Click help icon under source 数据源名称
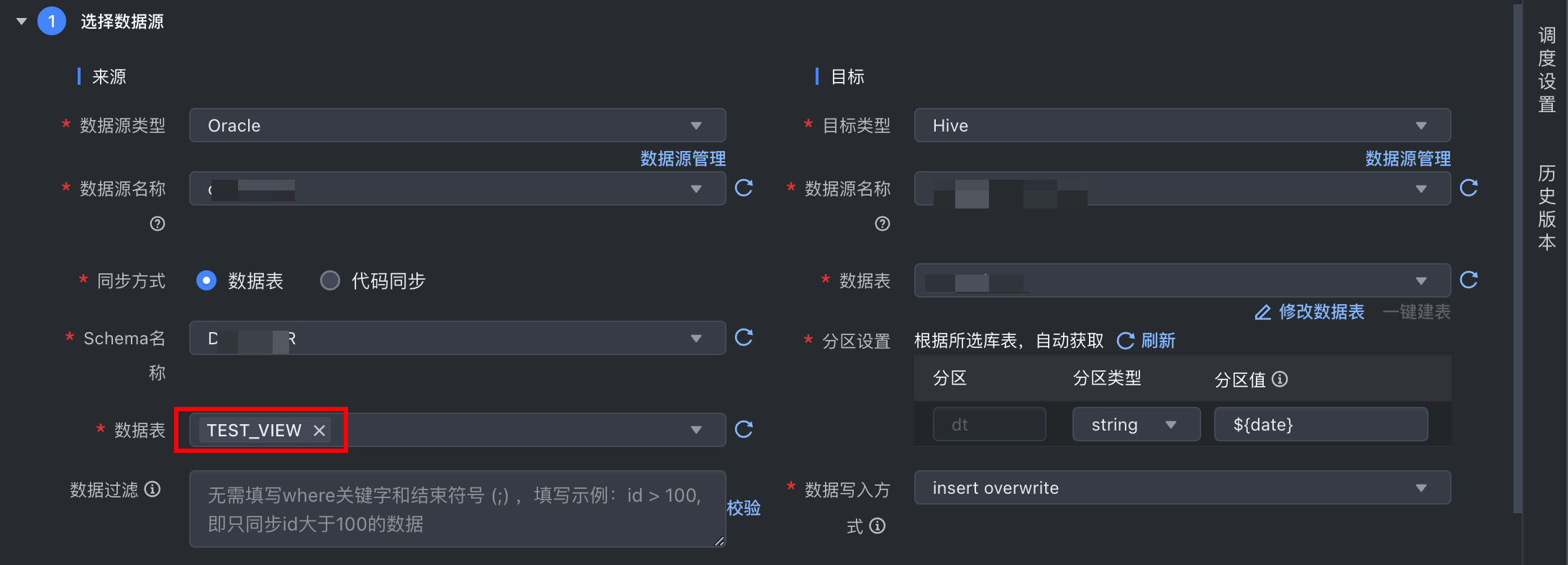 [x=158, y=224]
